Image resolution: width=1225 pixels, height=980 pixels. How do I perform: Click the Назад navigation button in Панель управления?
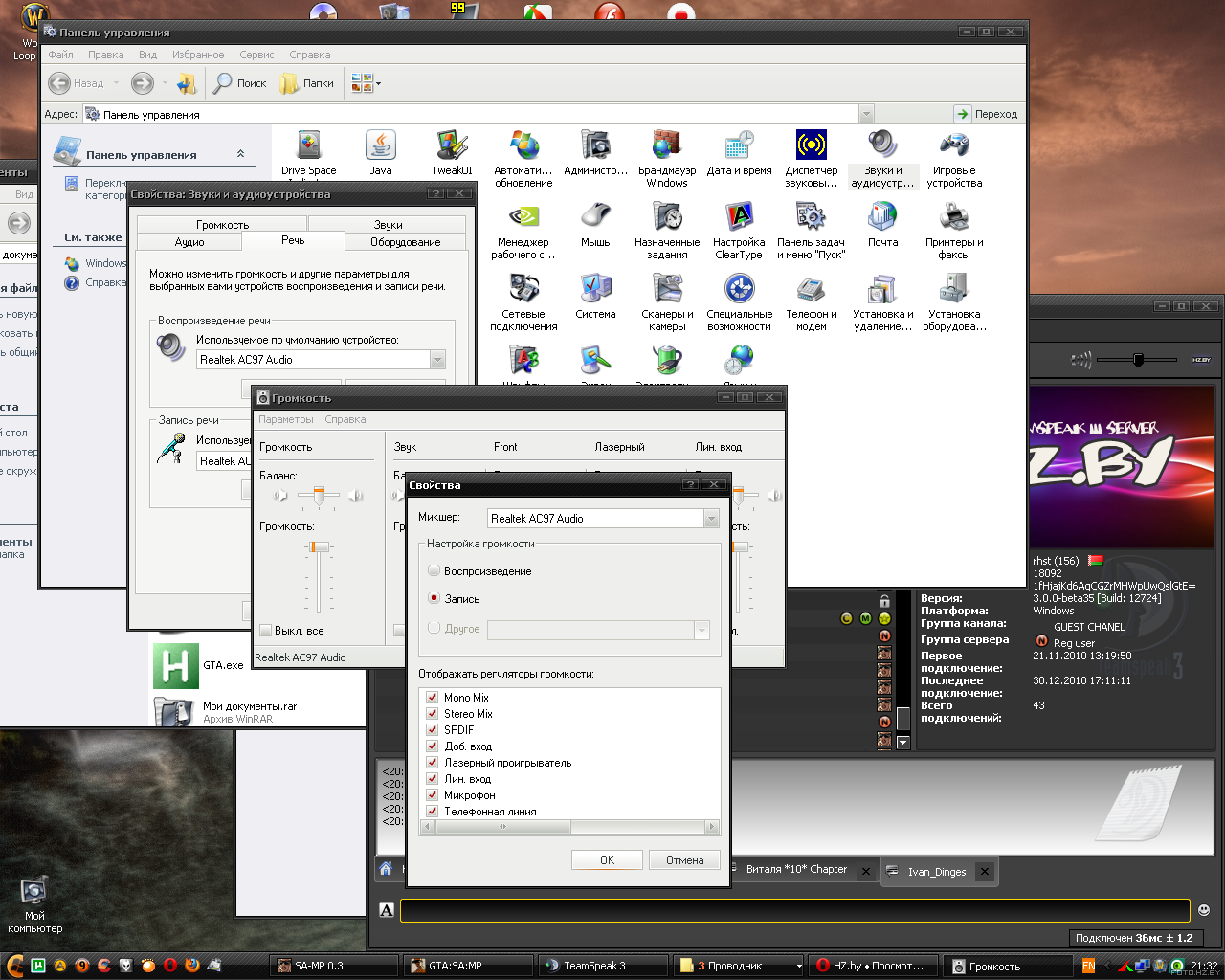click(77, 83)
